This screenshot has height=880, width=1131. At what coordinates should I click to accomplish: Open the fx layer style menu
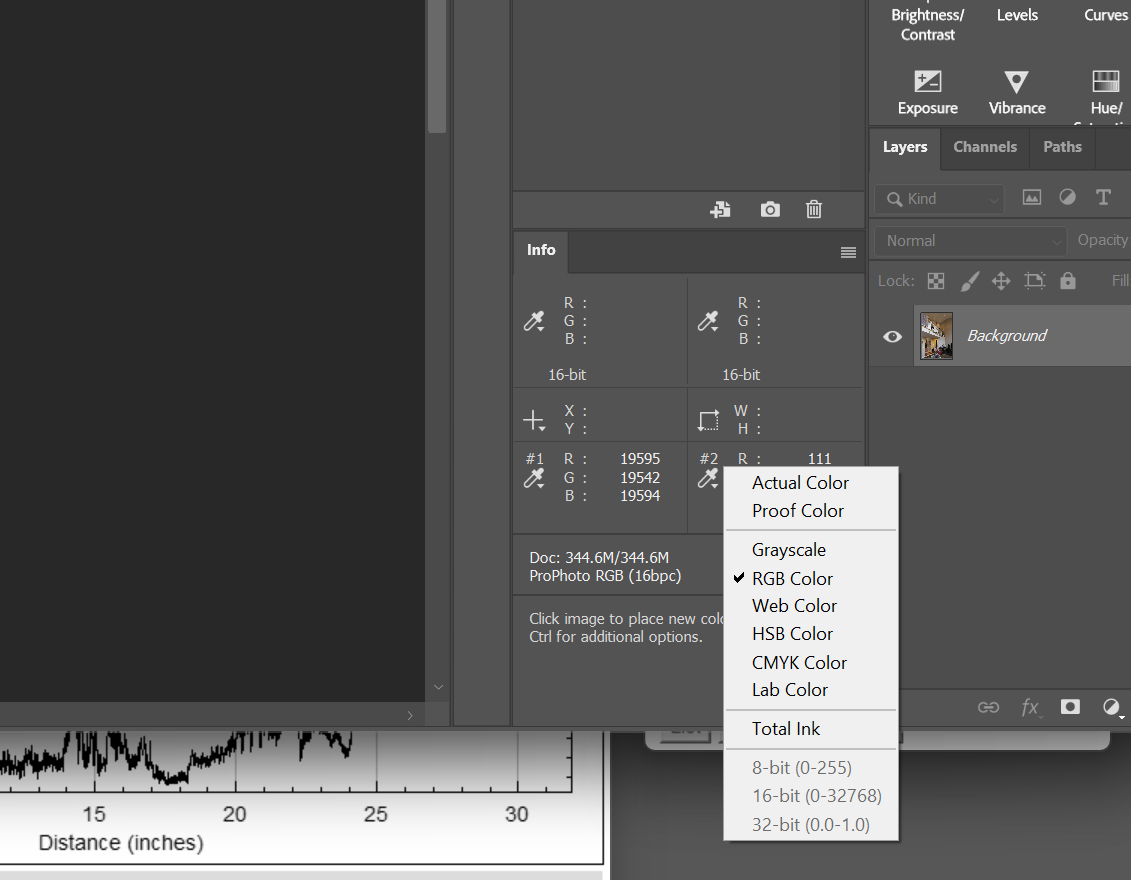tap(1030, 707)
